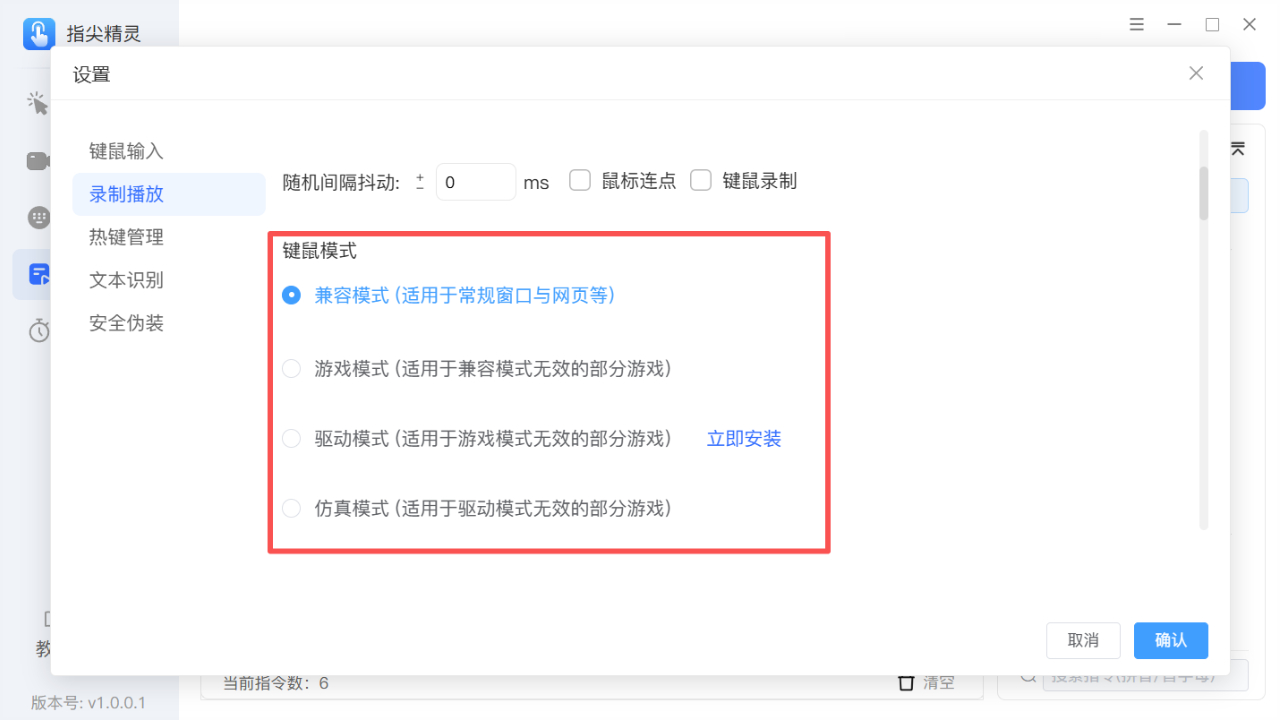Select the 录制播放 settings section

pyautogui.click(x=168, y=194)
